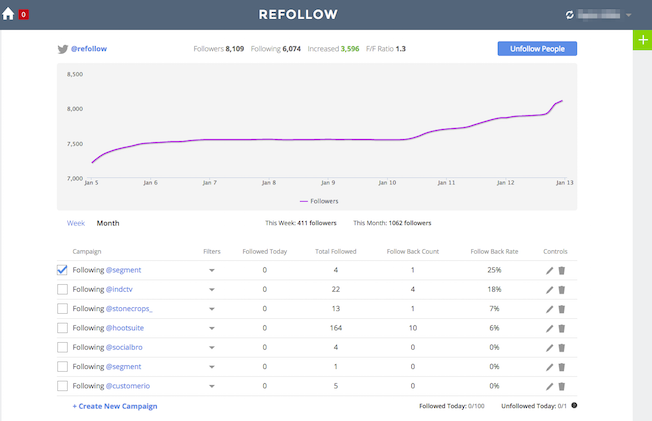Check the @socialbro campaign checkbox

coord(62,347)
